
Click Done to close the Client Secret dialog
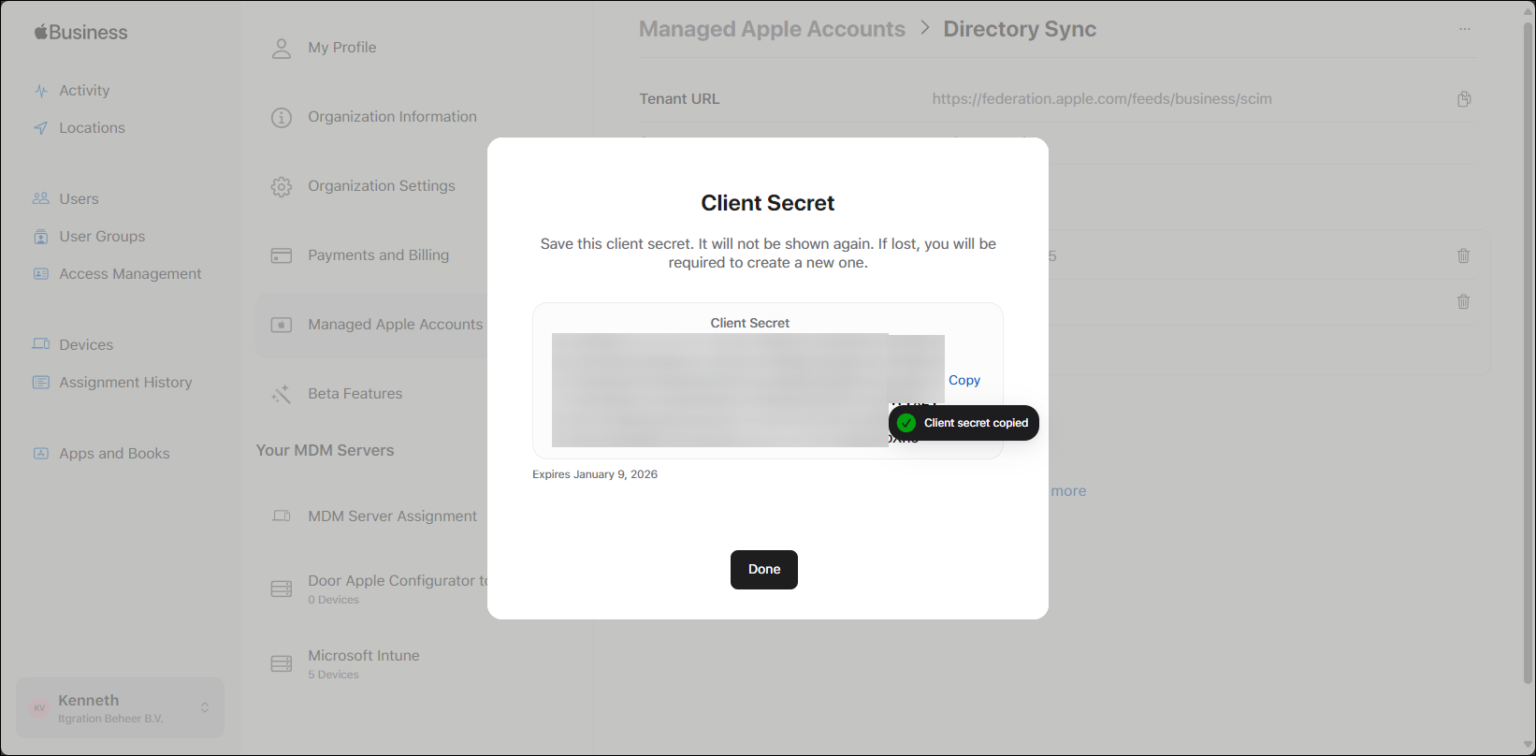pos(763,569)
